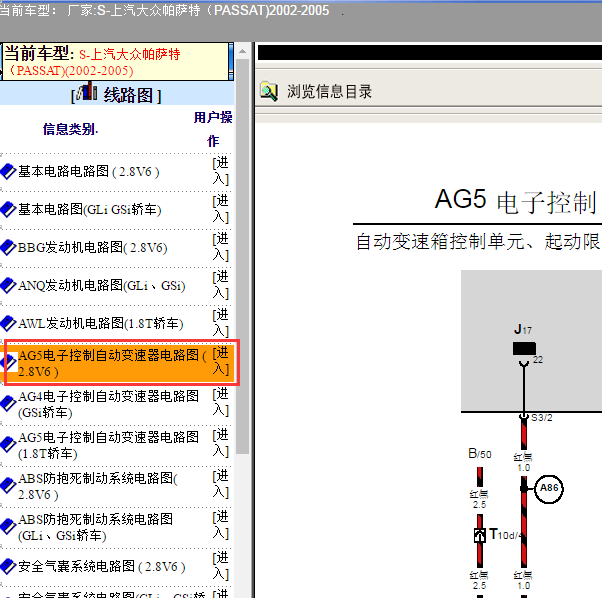602x598 pixels.
Task: Click the B/50 terminal label in diagram
Action: (x=480, y=454)
